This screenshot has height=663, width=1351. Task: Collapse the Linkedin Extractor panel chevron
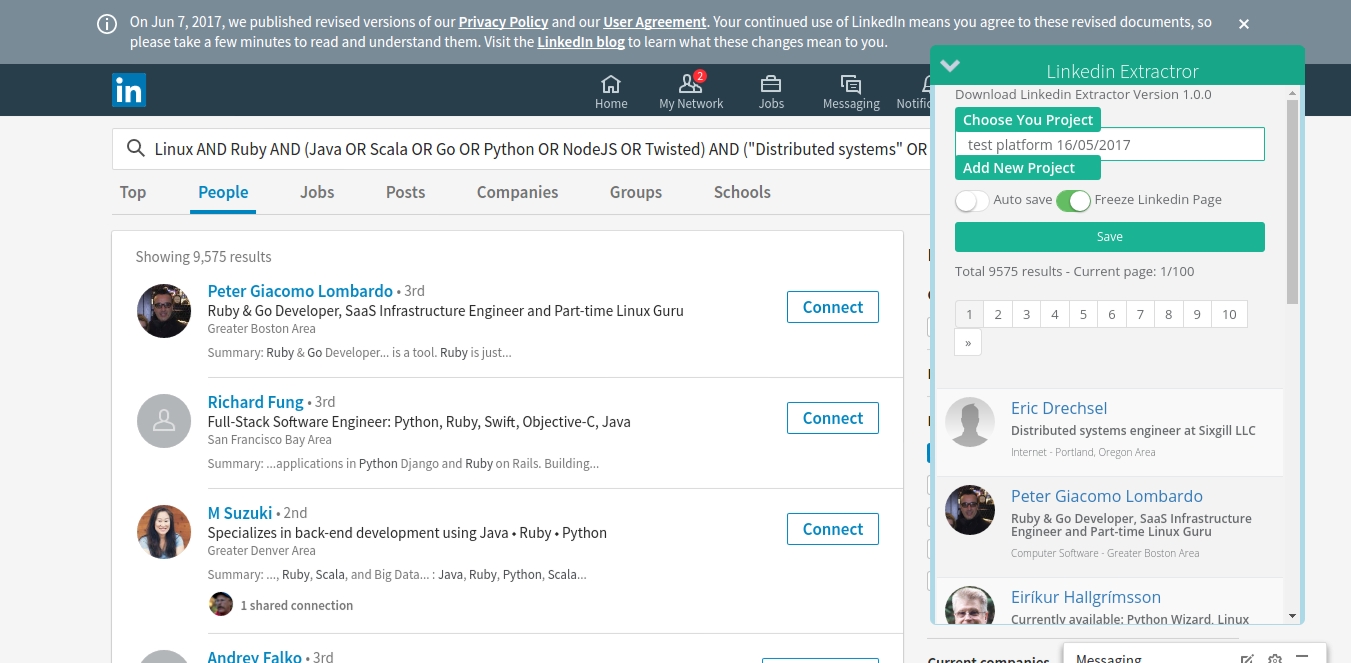950,66
